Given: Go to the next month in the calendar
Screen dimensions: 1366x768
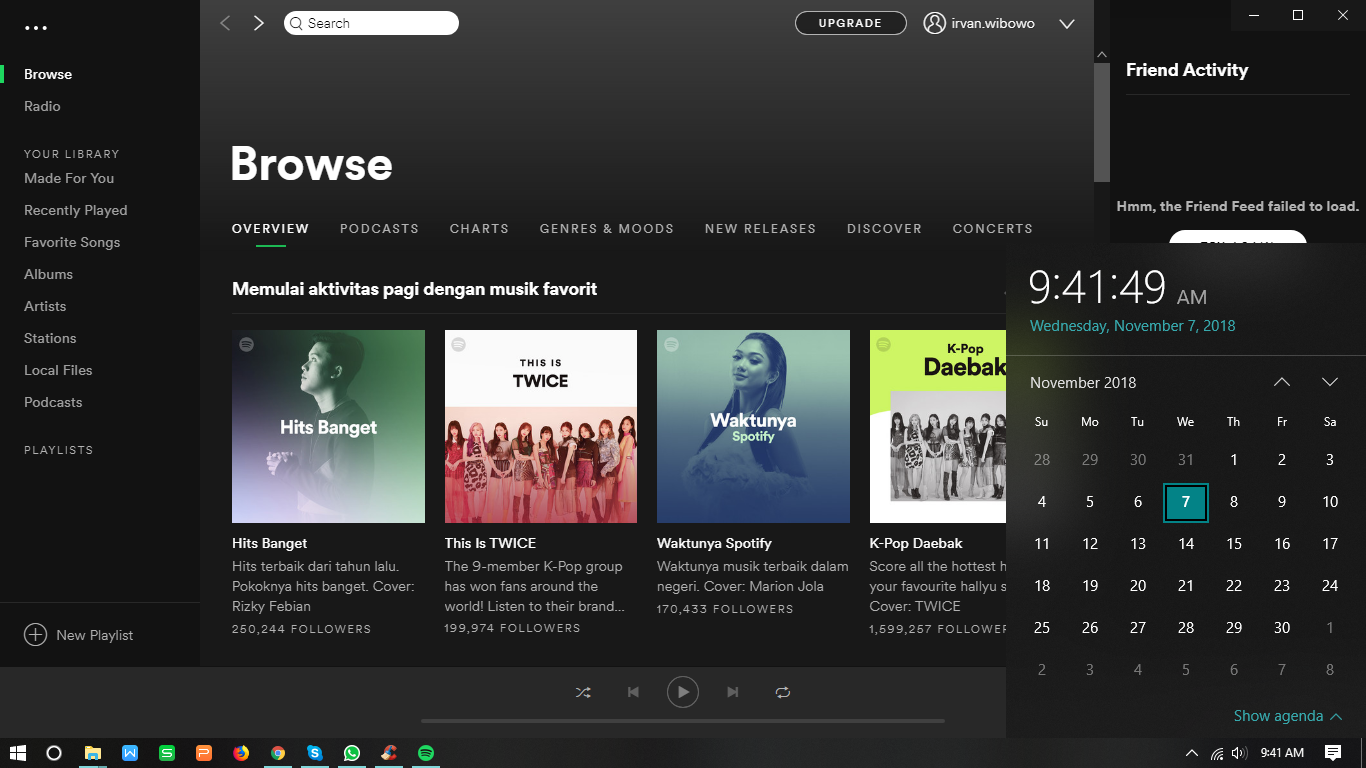Looking at the screenshot, I should click(1329, 382).
